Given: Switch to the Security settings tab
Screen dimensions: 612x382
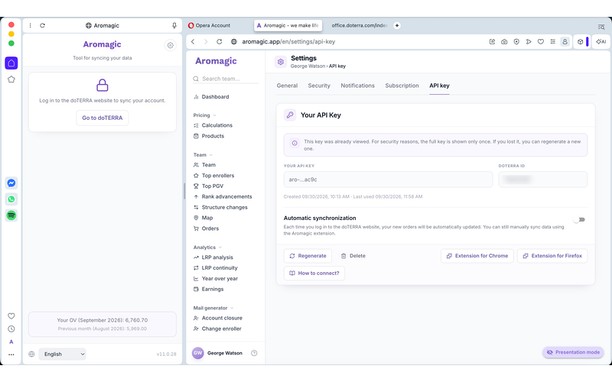Looking at the screenshot, I should [x=319, y=85].
